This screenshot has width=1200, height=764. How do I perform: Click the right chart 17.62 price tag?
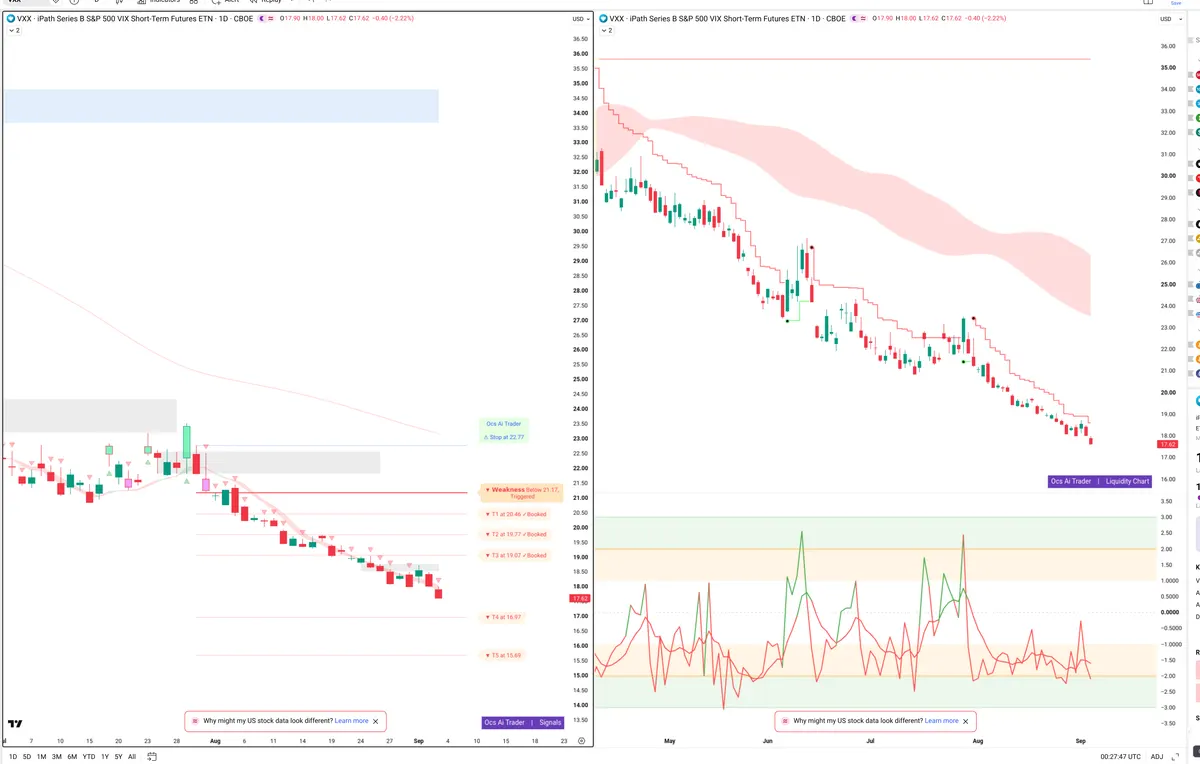(1169, 444)
